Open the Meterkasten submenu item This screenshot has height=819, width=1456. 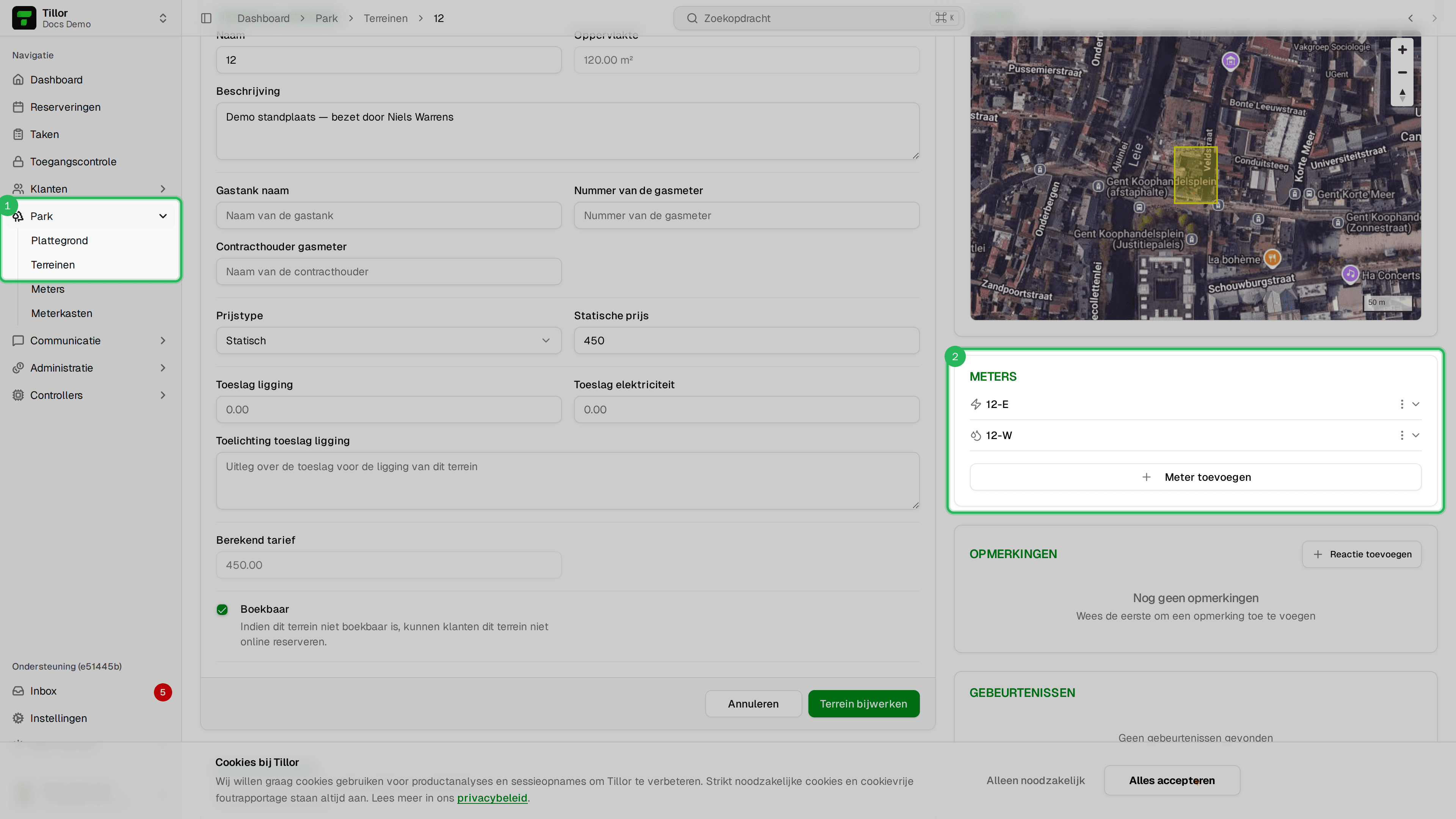61,313
